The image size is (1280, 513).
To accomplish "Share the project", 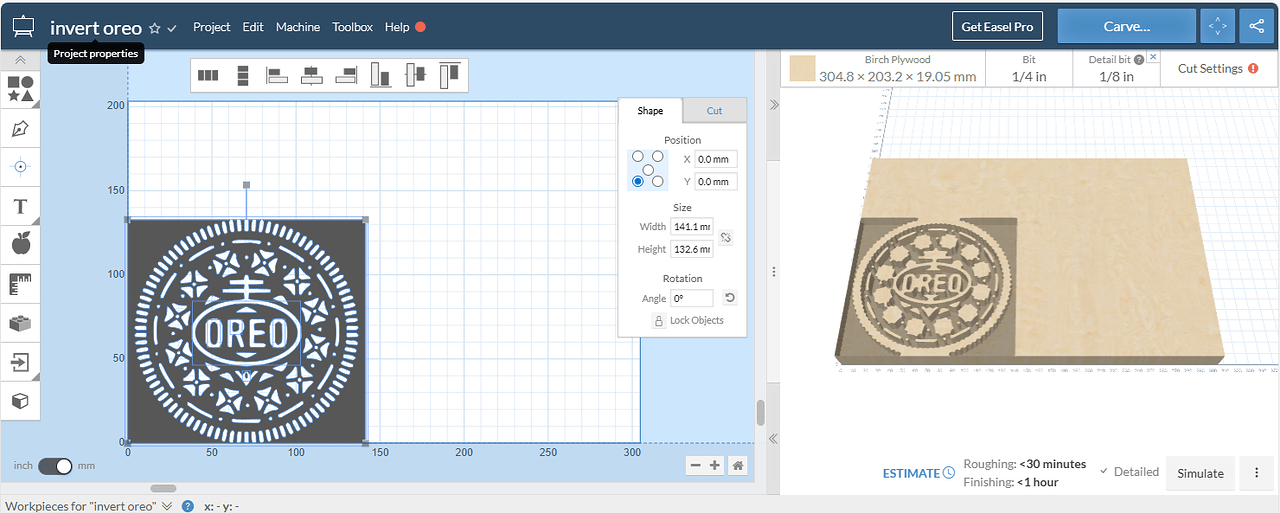I will pyautogui.click(x=1257, y=26).
